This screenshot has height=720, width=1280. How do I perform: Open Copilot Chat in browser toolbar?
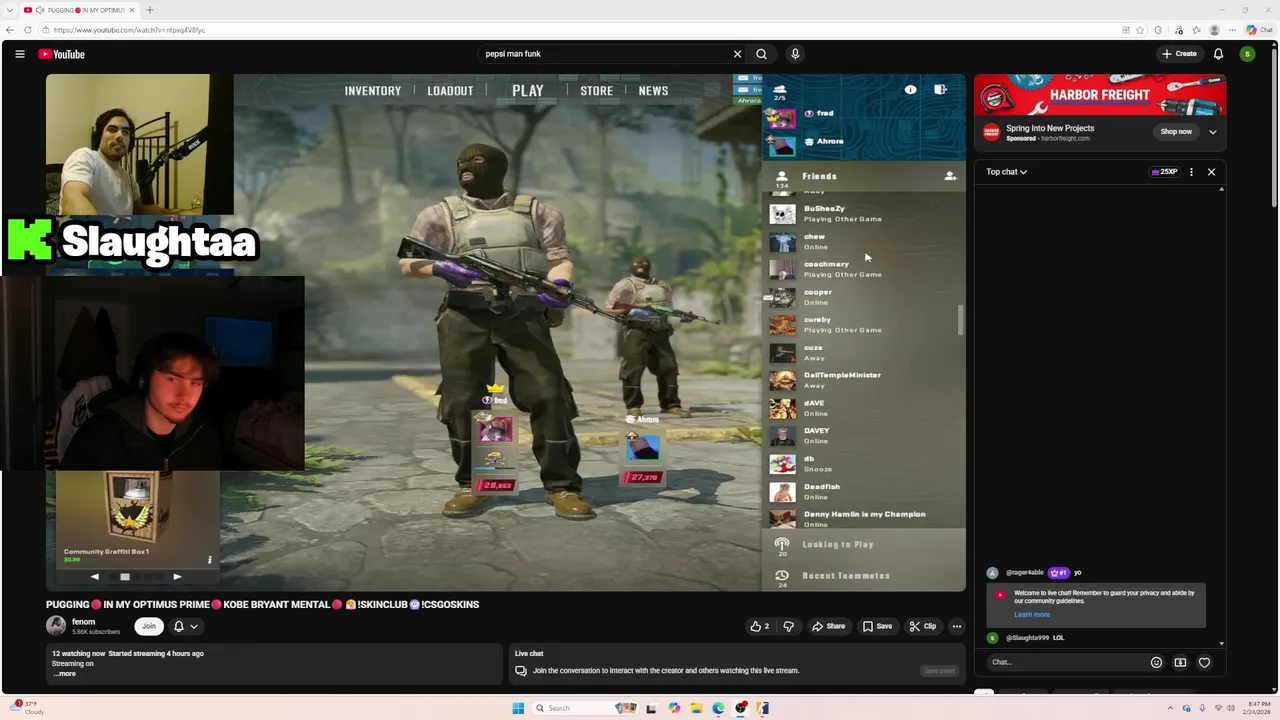[1259, 30]
